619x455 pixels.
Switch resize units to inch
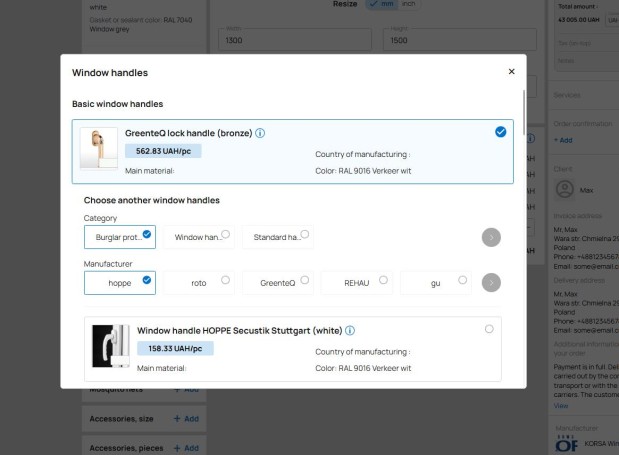(x=409, y=4)
